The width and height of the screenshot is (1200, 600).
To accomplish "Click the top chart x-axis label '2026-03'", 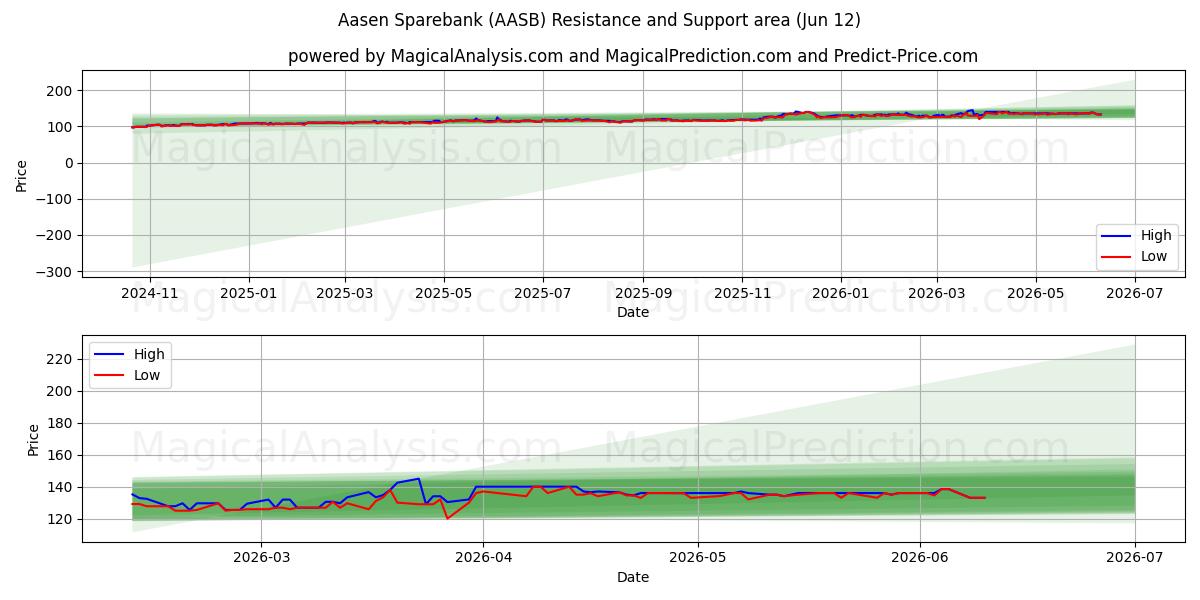I will pyautogui.click(x=936, y=294).
